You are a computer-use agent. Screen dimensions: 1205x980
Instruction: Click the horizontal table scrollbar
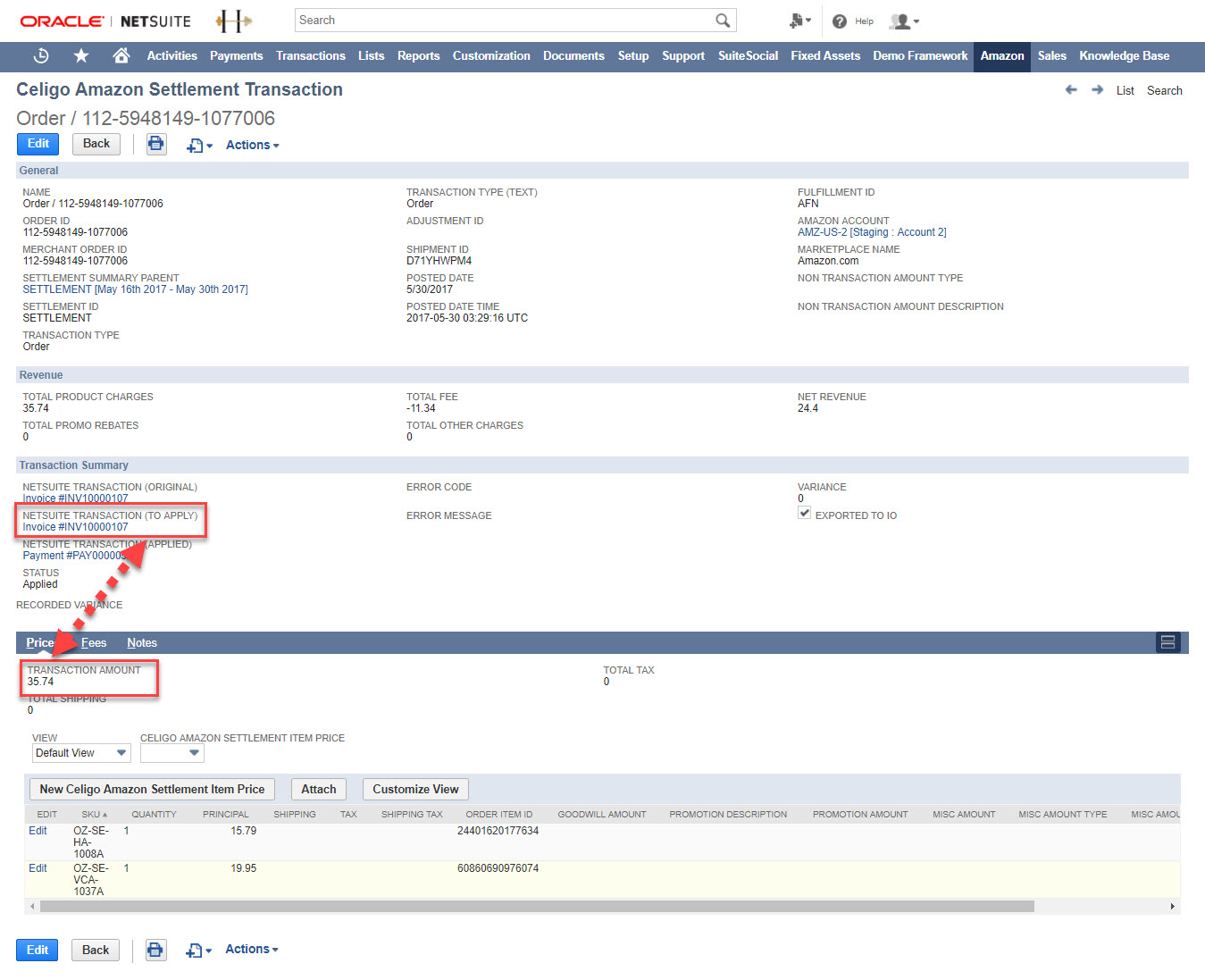click(x=537, y=906)
